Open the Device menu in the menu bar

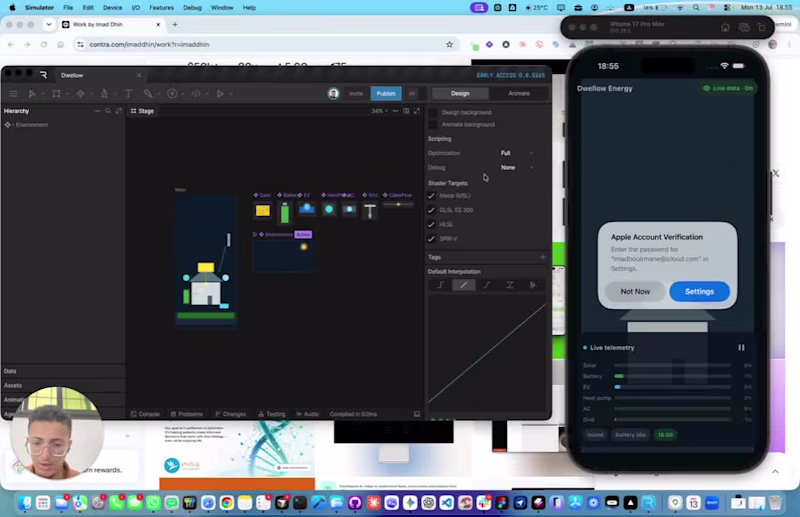(112, 8)
